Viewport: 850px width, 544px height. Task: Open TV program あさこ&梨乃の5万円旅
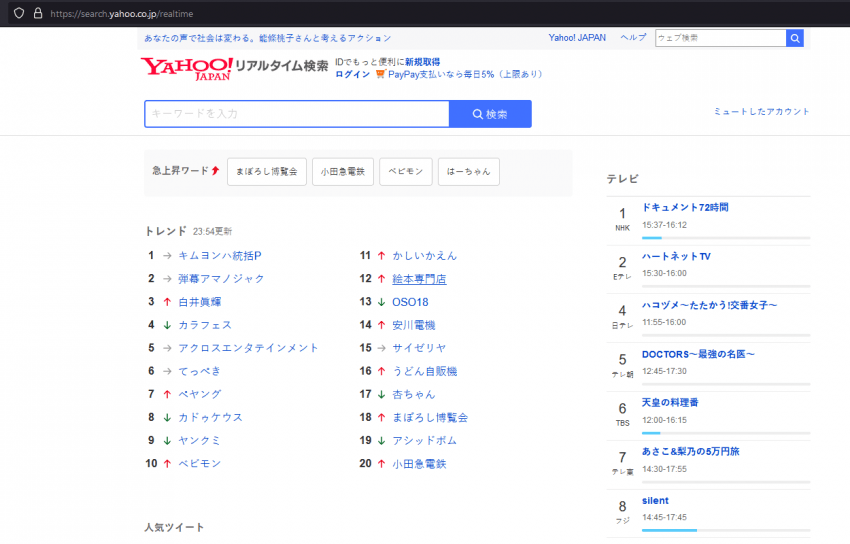pos(691,451)
